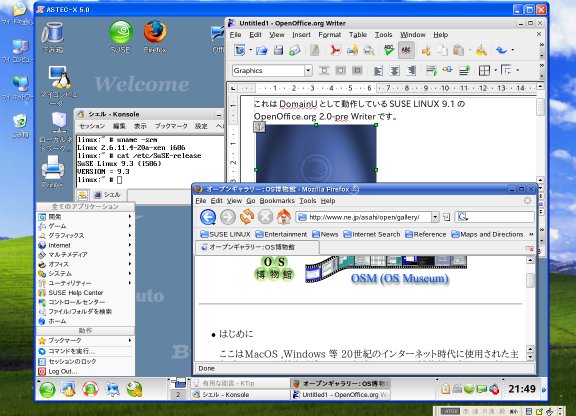The image size is (576, 416).
Task: Select the inserted blue image in Writer
Action: pyautogui.click(x=316, y=154)
